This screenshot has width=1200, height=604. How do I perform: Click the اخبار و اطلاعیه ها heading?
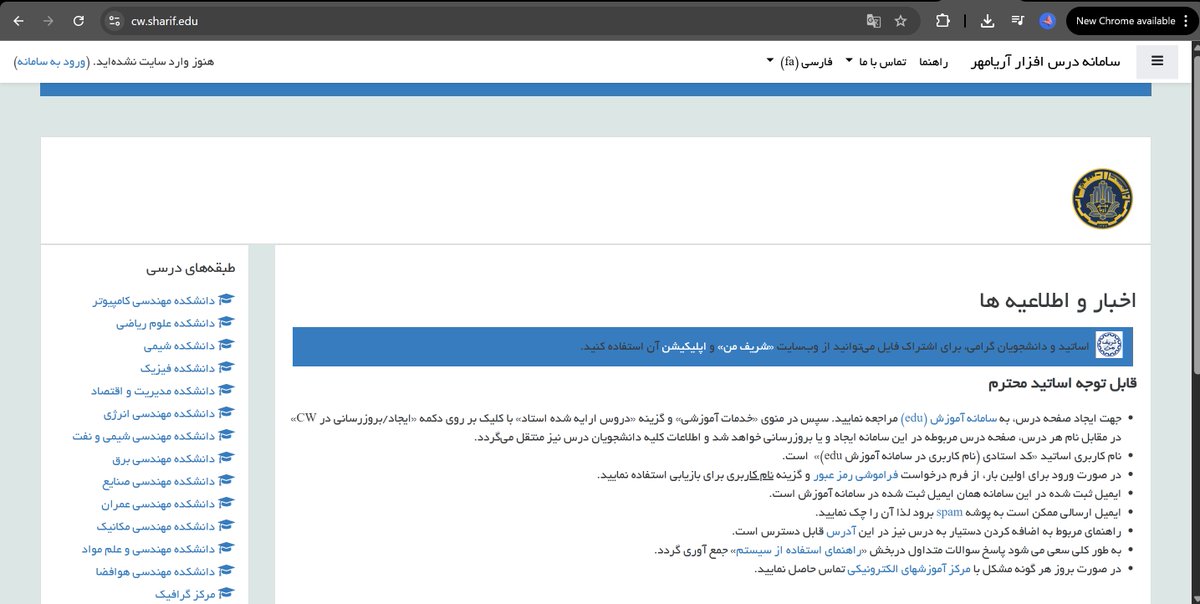pyautogui.click(x=1058, y=300)
